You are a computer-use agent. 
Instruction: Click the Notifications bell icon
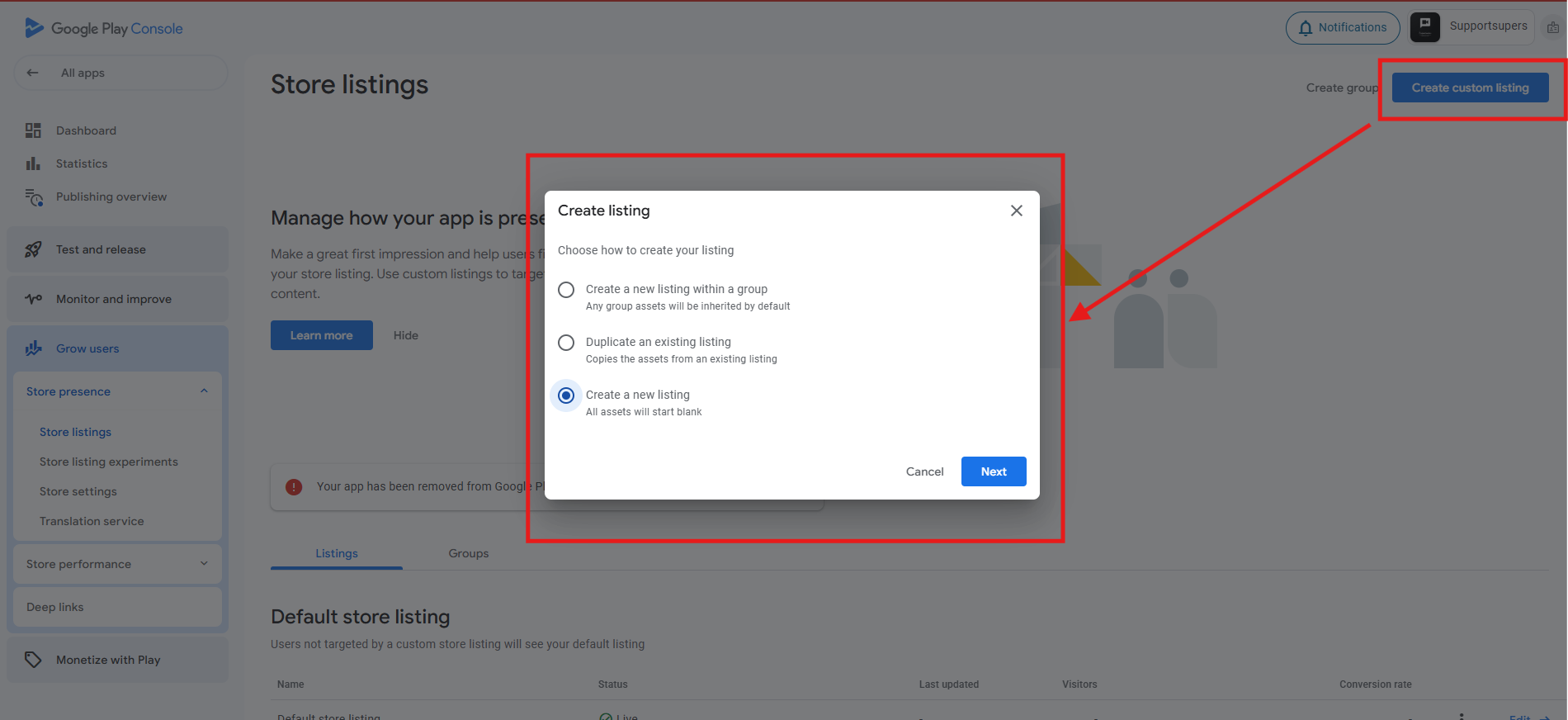[x=1306, y=28]
